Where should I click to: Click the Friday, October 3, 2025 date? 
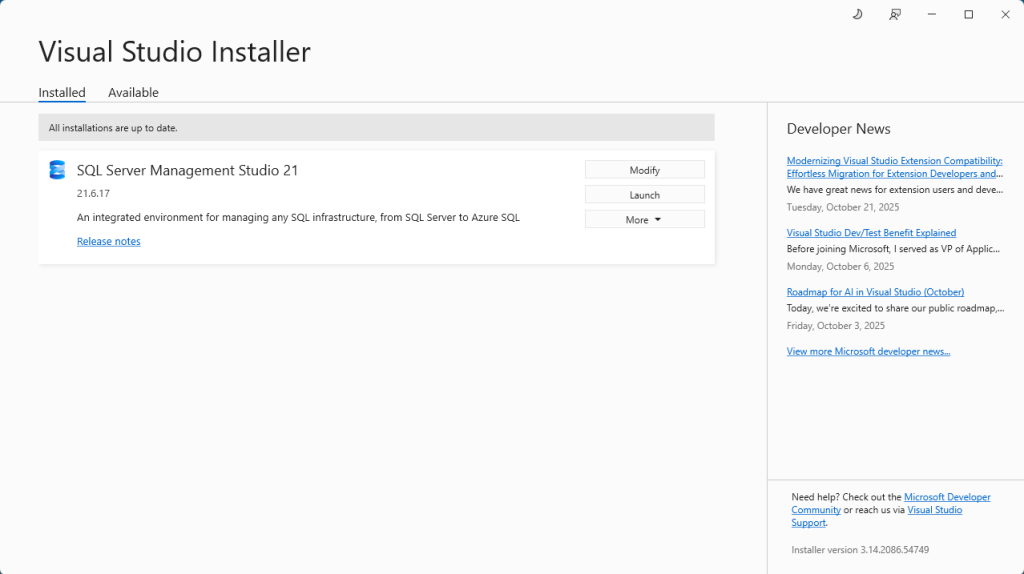836,325
